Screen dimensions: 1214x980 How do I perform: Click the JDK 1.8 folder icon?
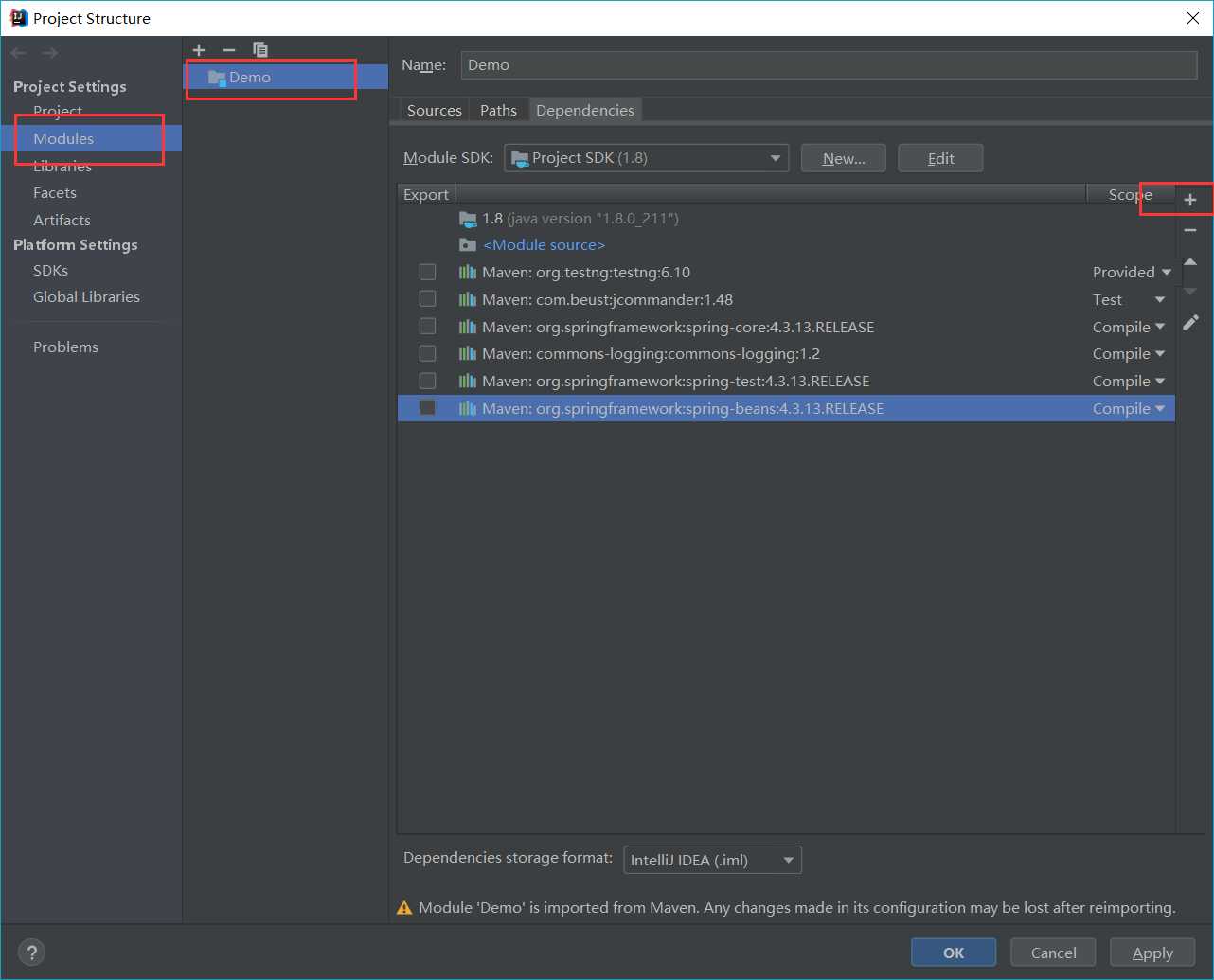468,219
